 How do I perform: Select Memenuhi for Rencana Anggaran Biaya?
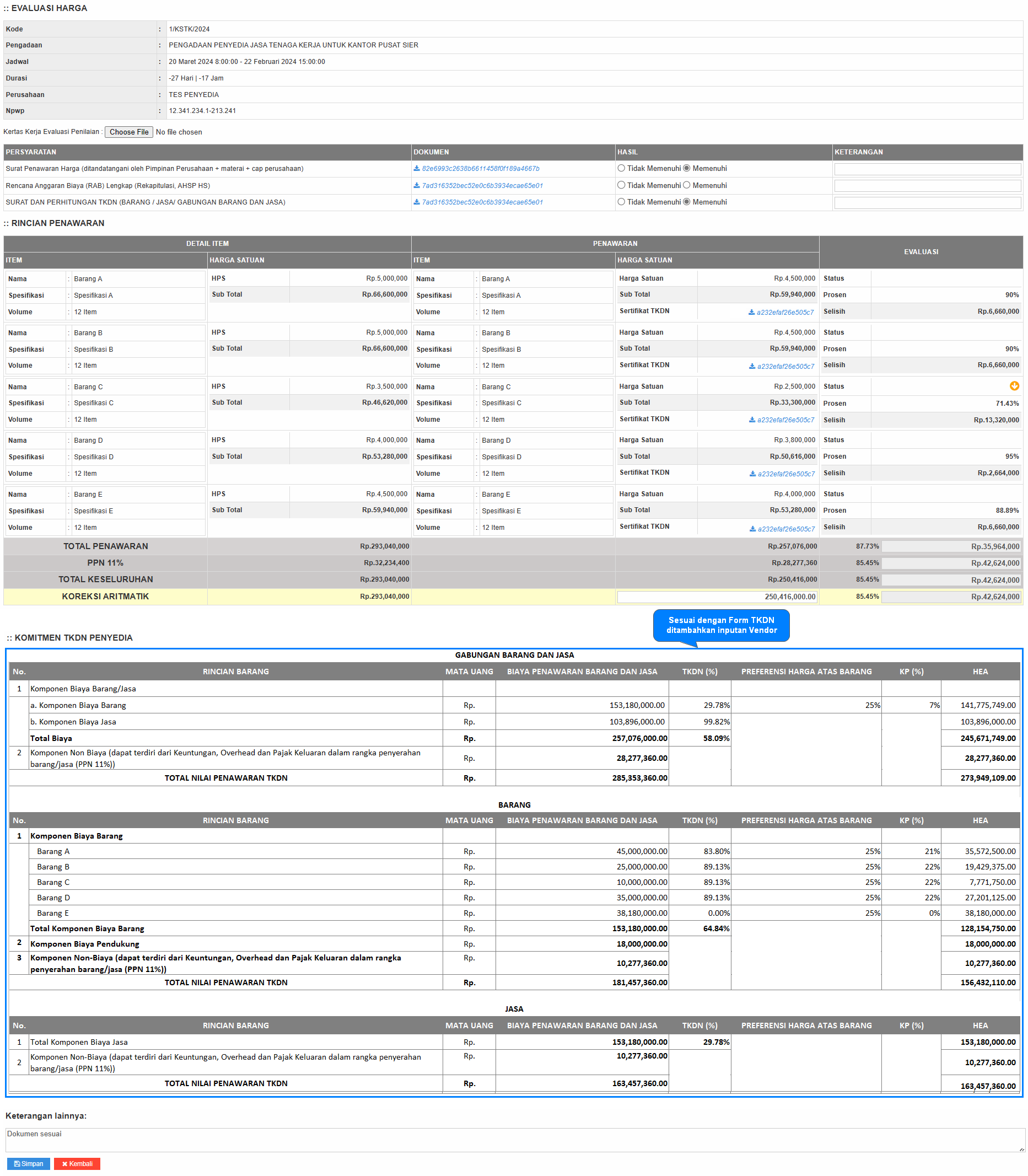[x=687, y=185]
